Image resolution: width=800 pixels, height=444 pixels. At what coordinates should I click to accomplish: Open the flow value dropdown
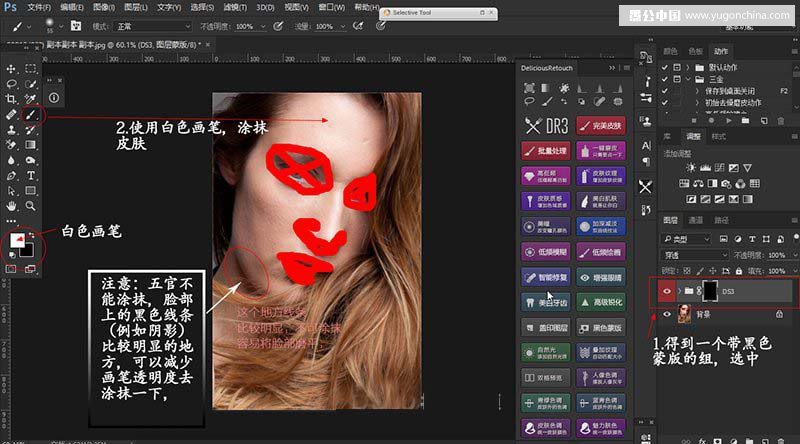click(343, 27)
